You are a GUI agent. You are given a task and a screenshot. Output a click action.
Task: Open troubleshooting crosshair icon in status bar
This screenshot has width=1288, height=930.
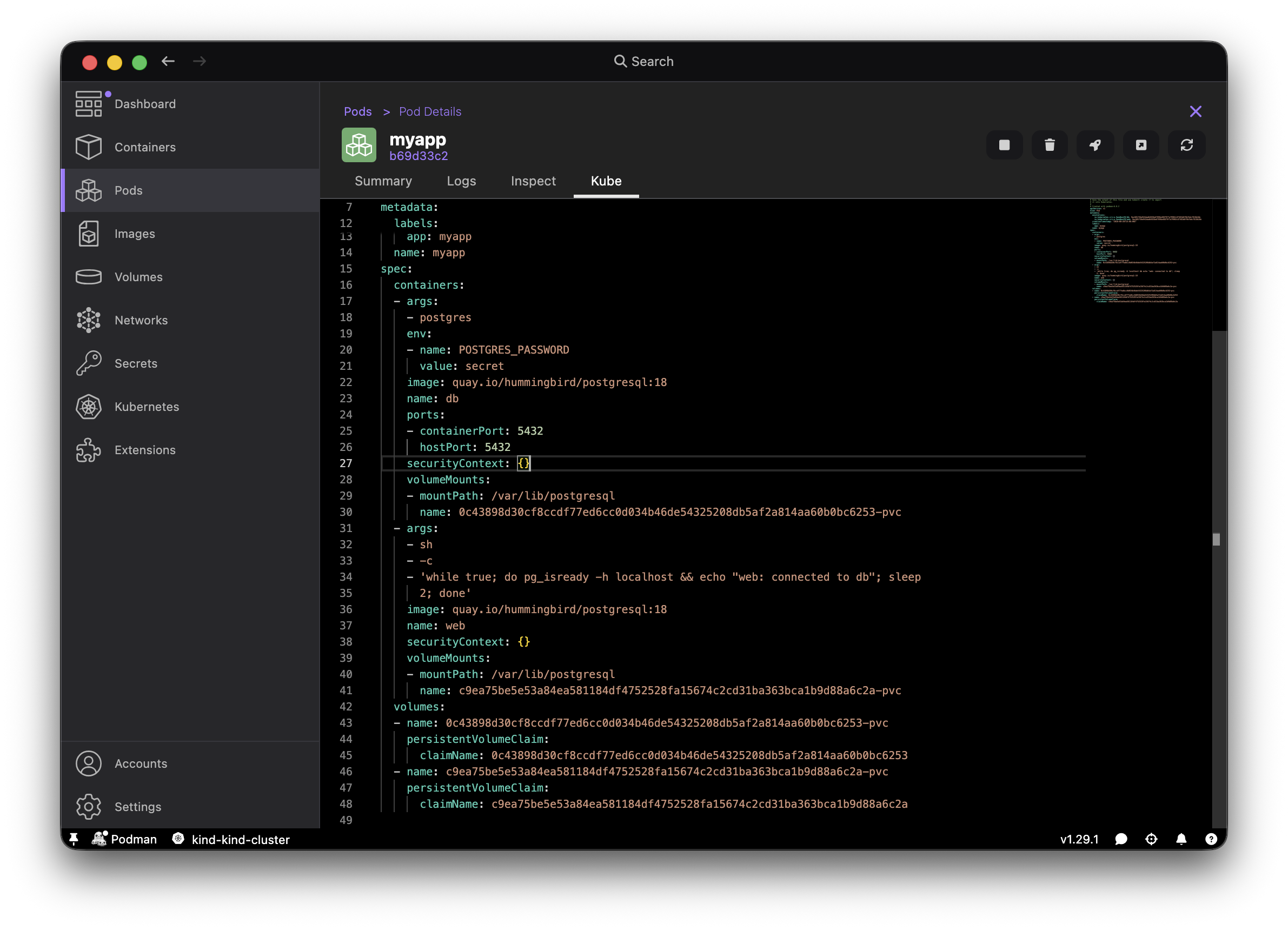1151,839
